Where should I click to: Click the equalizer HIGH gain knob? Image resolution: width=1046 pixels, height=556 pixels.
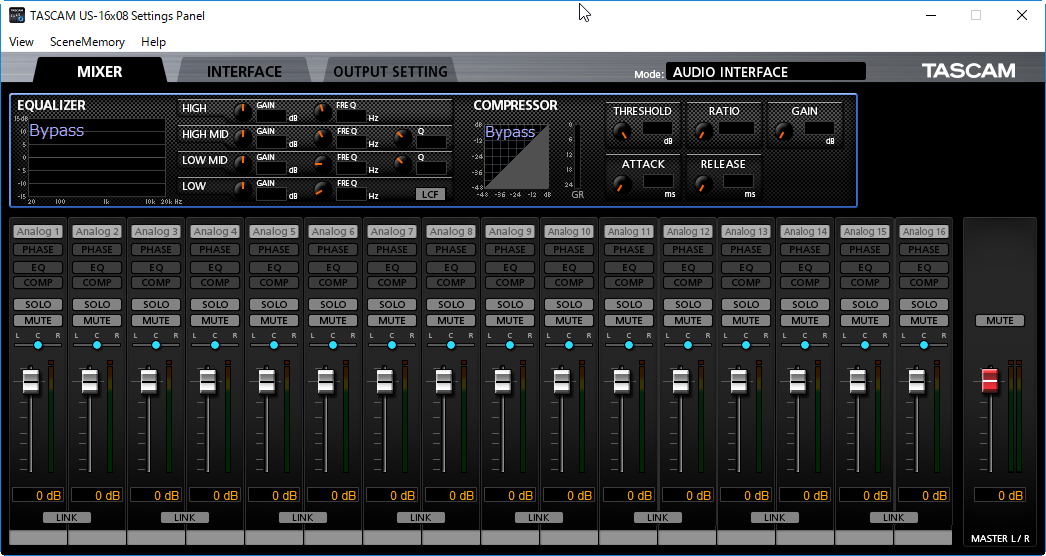tap(243, 110)
